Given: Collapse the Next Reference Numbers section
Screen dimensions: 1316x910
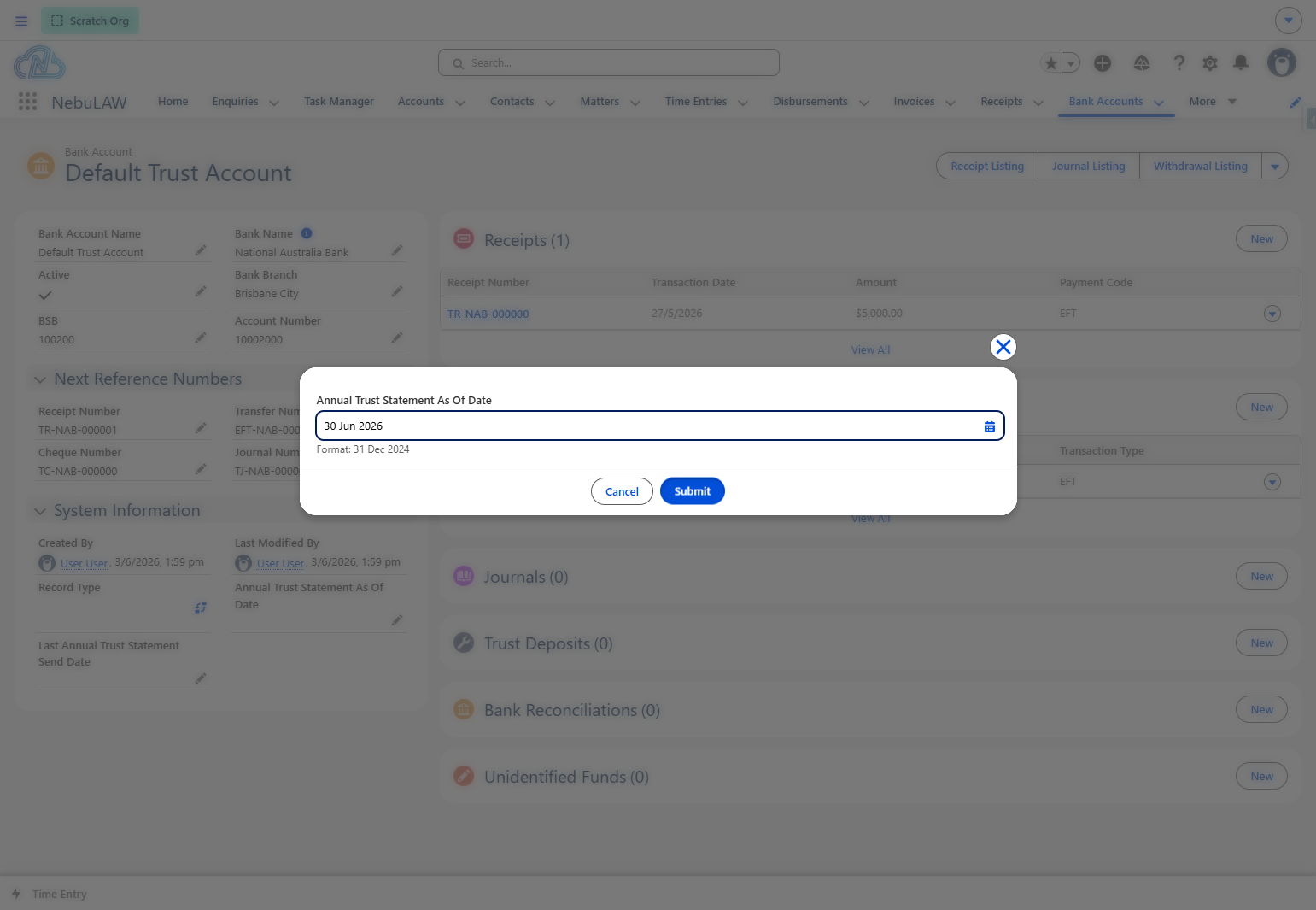Looking at the screenshot, I should [x=40, y=379].
